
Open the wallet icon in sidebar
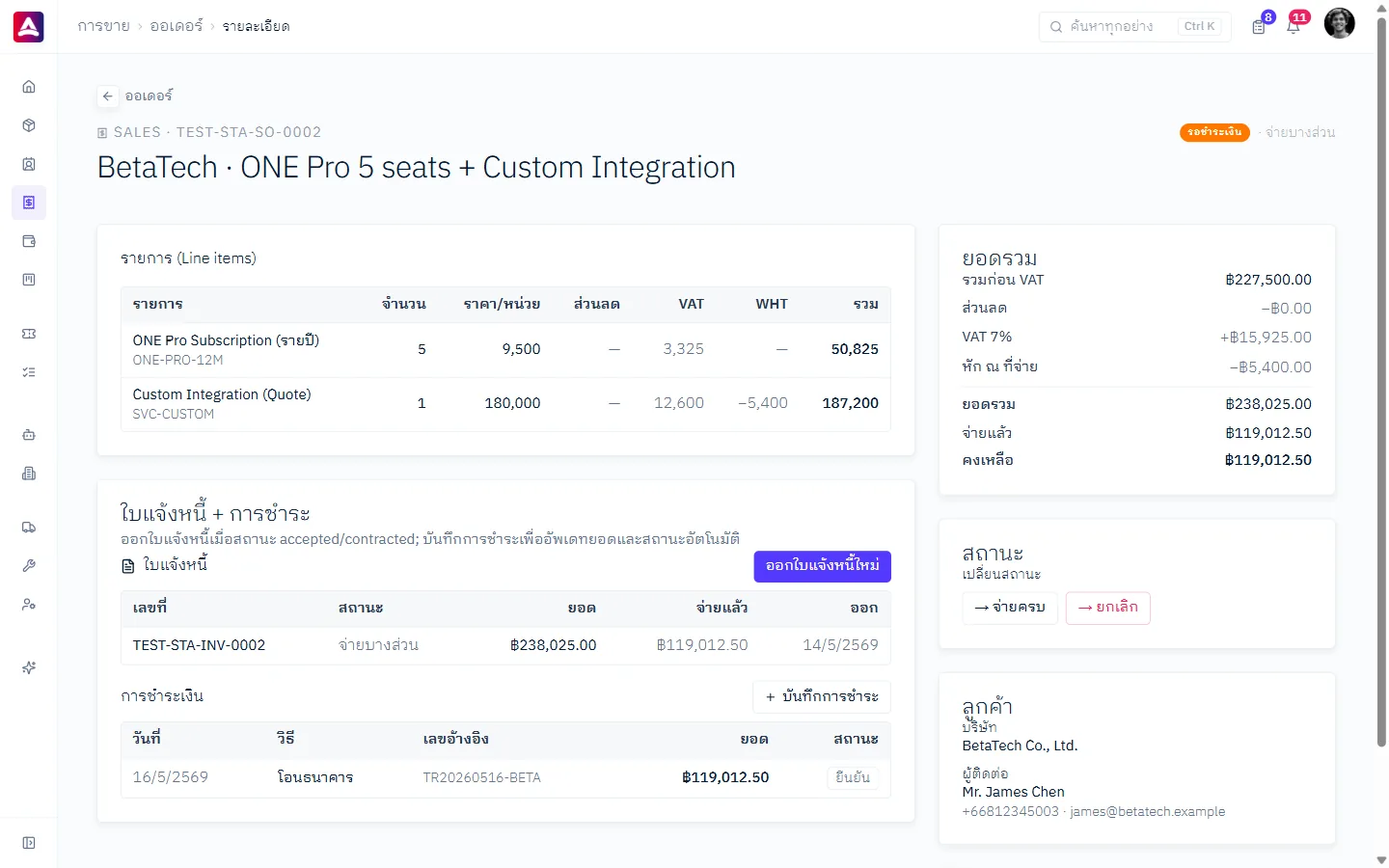(29, 241)
